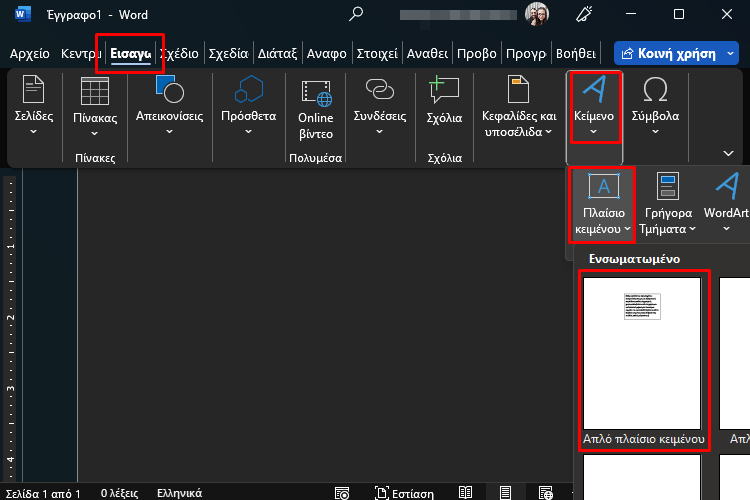750x500 pixels.
Task: Switch to the Κεντρική Home tab
Action: [79, 54]
